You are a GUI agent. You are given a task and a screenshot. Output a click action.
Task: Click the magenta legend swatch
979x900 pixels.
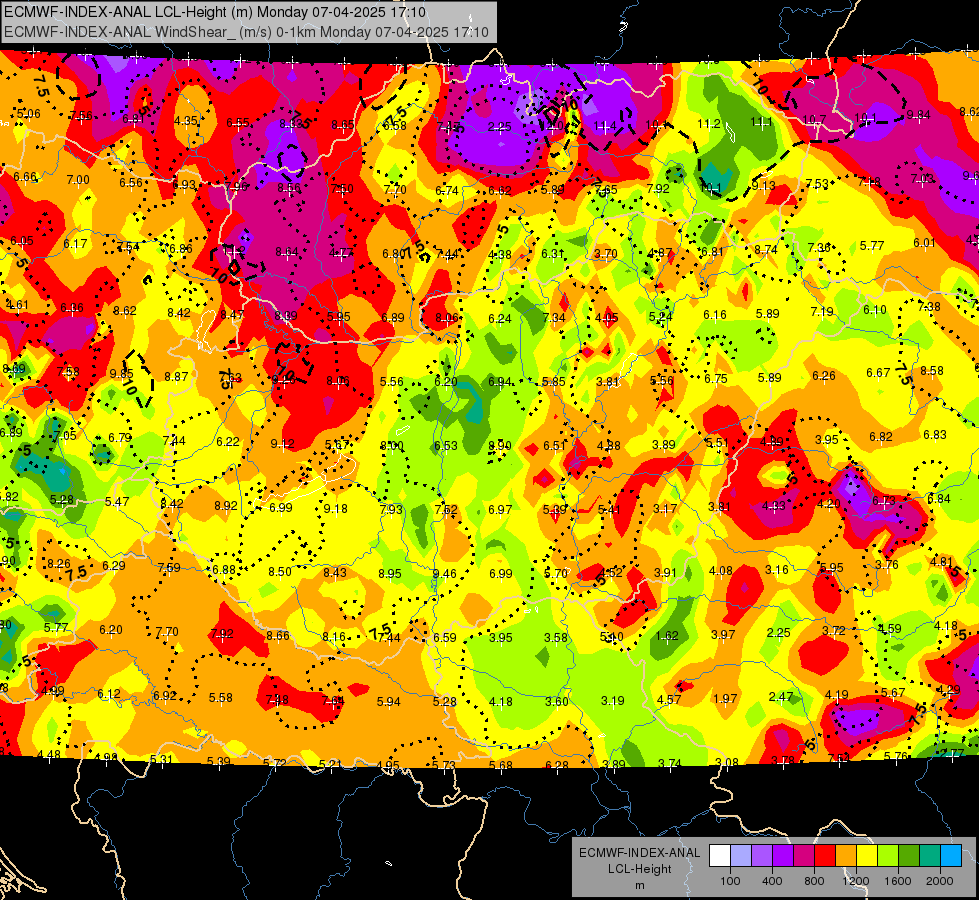(804, 856)
